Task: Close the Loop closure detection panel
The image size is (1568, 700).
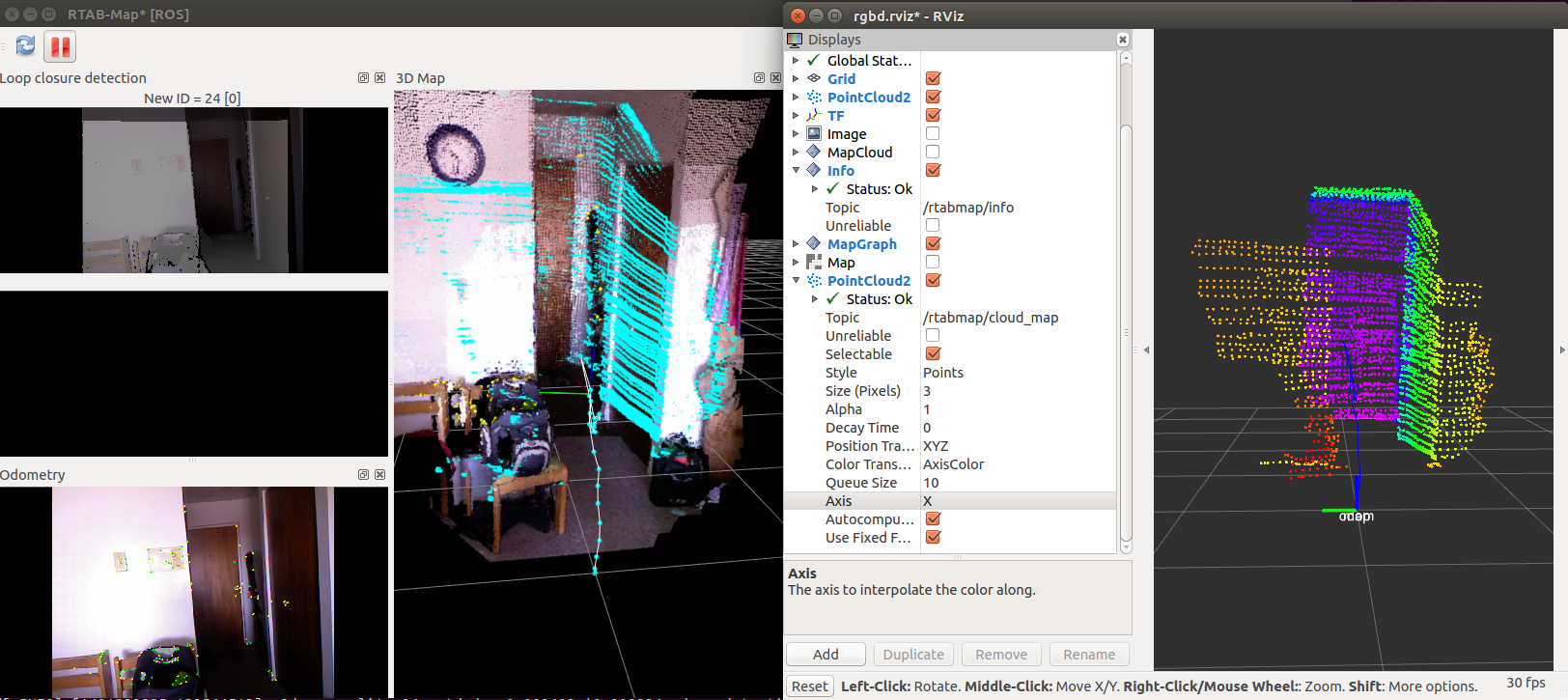Action: pyautogui.click(x=379, y=78)
